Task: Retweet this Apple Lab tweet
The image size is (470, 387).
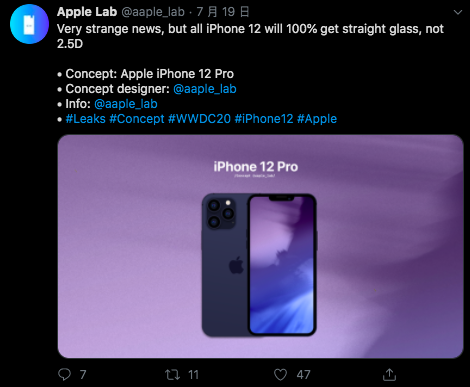Action: pos(173,375)
